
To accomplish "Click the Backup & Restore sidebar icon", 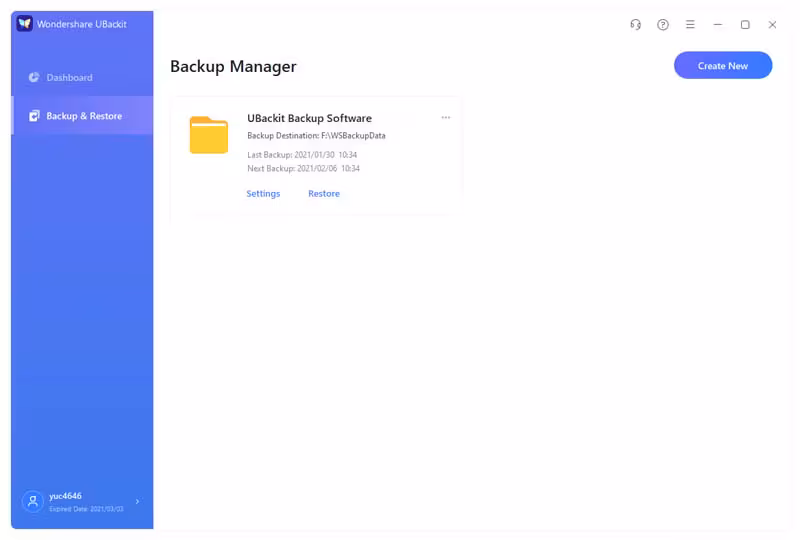I will pyautogui.click(x=34, y=116).
